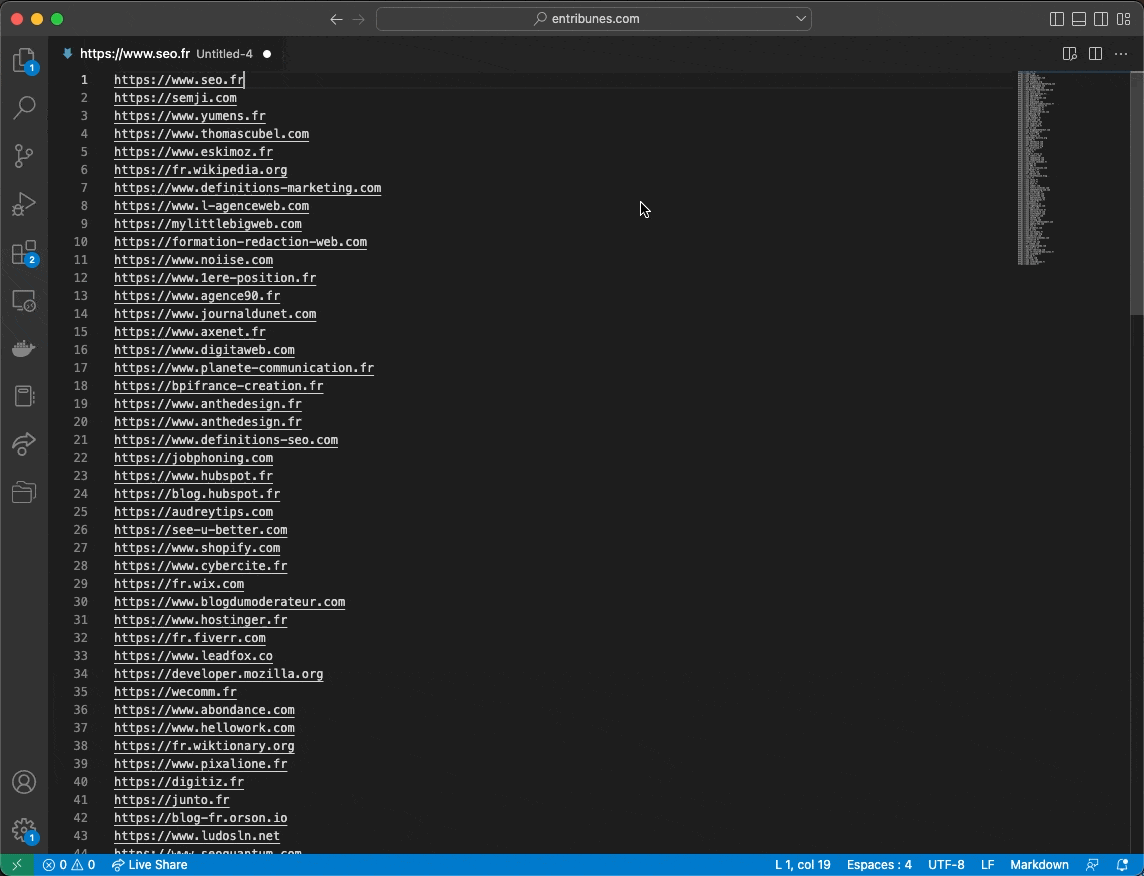Close the unsaved Untitled-4 tab dot
Image resolution: width=1144 pixels, height=876 pixels.
click(x=267, y=54)
